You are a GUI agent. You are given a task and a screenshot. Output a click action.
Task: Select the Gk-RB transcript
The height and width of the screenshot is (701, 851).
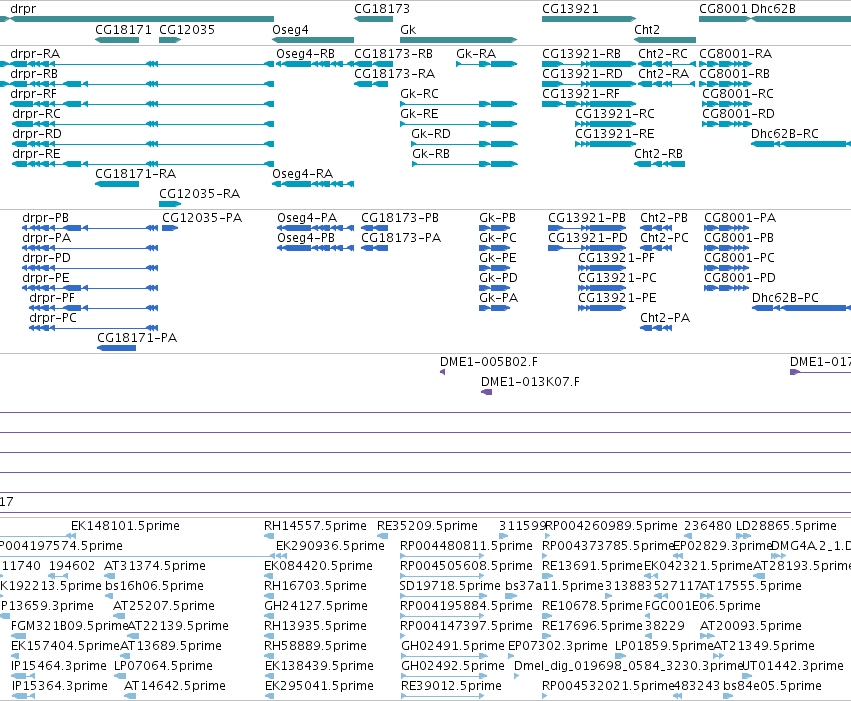click(x=431, y=155)
